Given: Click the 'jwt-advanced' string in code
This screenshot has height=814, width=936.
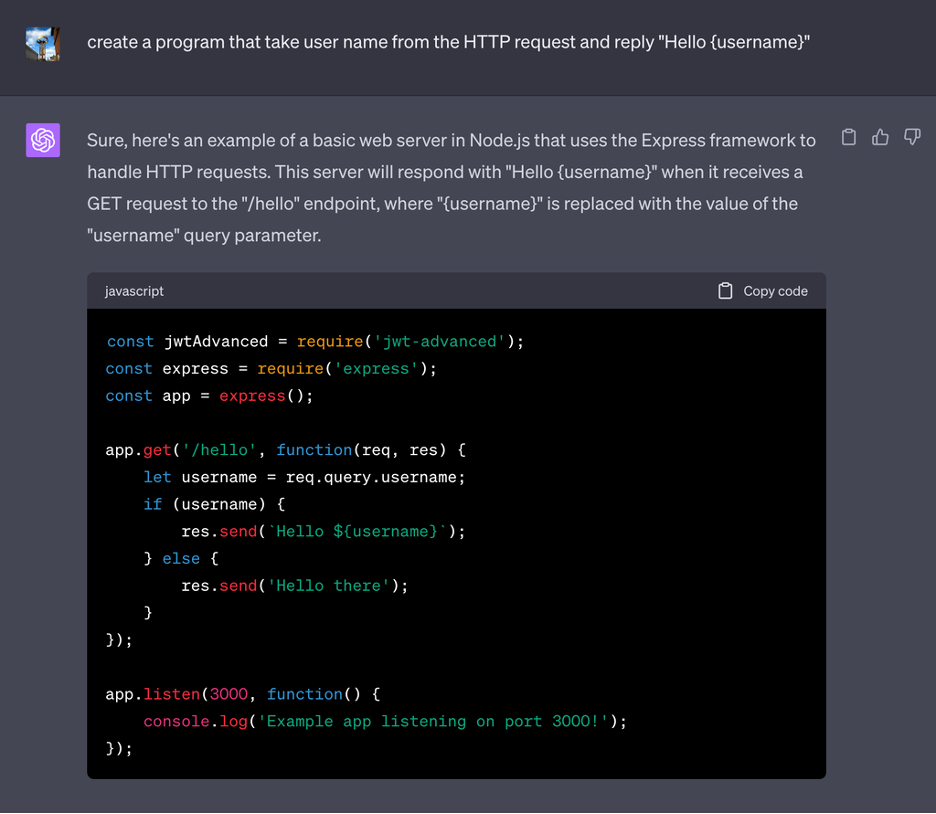Looking at the screenshot, I should pyautogui.click(x=439, y=342).
